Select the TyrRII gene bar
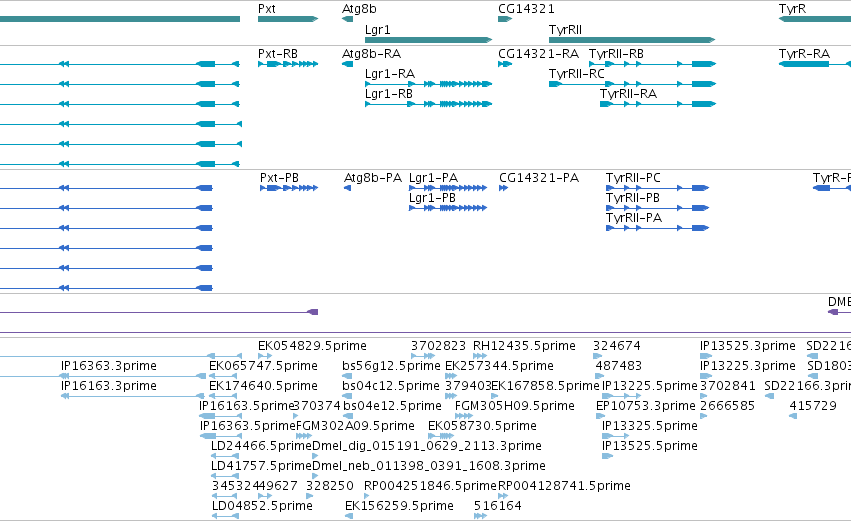This screenshot has height=521, width=851. click(632, 40)
